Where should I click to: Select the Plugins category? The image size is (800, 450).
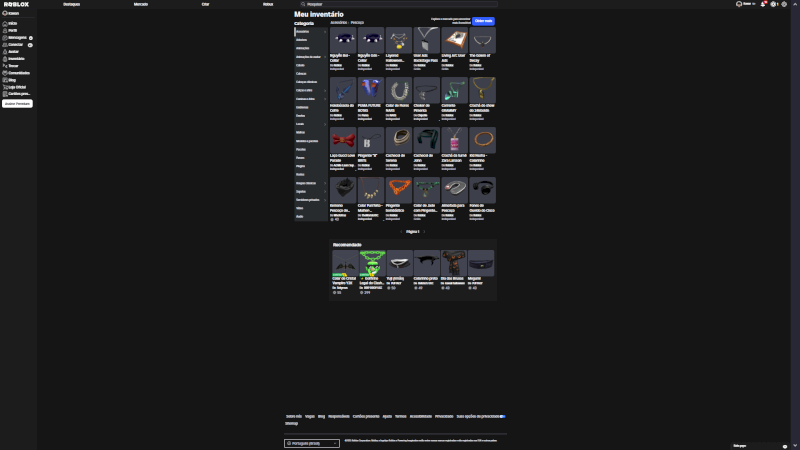(x=301, y=166)
